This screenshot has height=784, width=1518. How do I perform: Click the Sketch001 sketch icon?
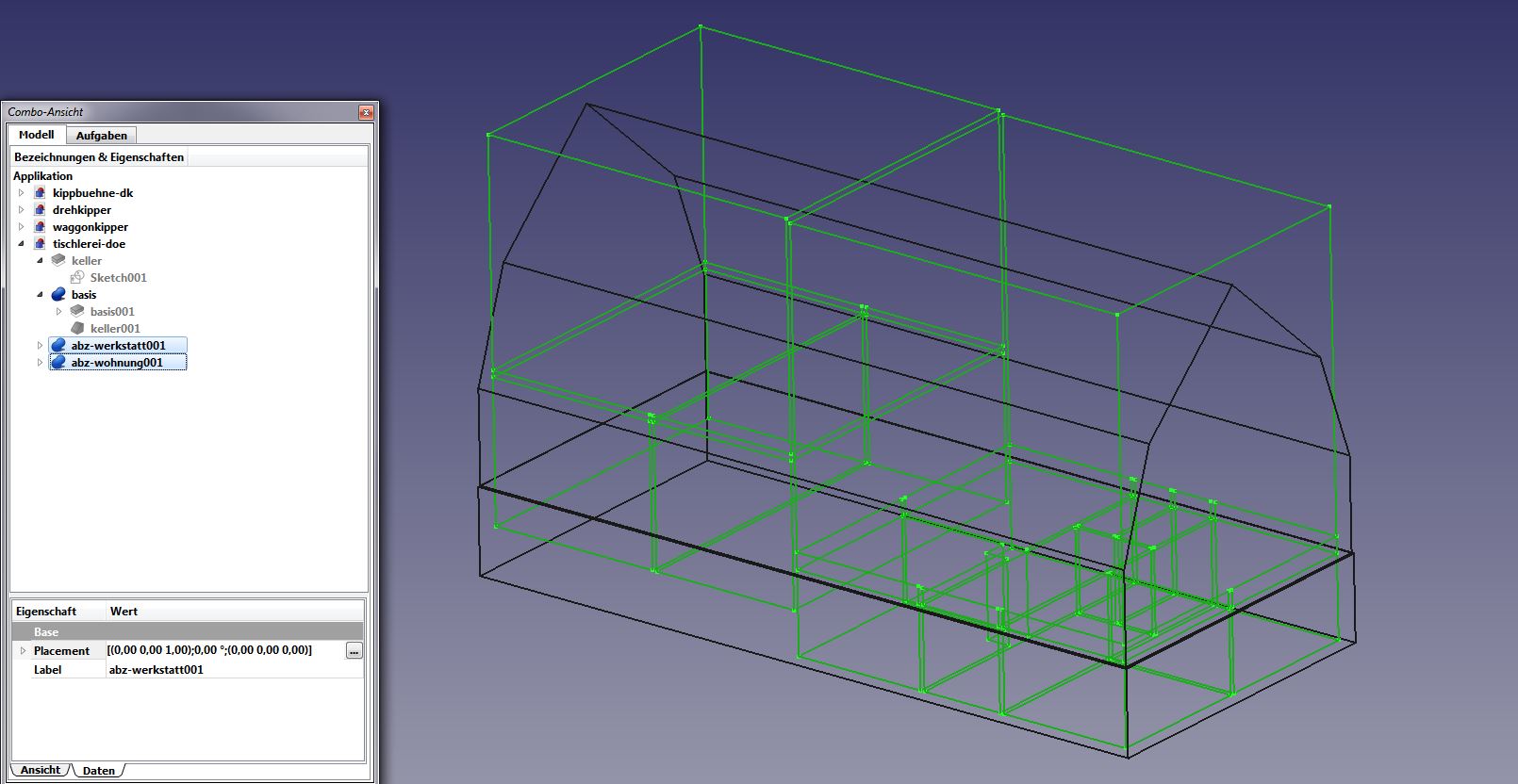tap(77, 278)
